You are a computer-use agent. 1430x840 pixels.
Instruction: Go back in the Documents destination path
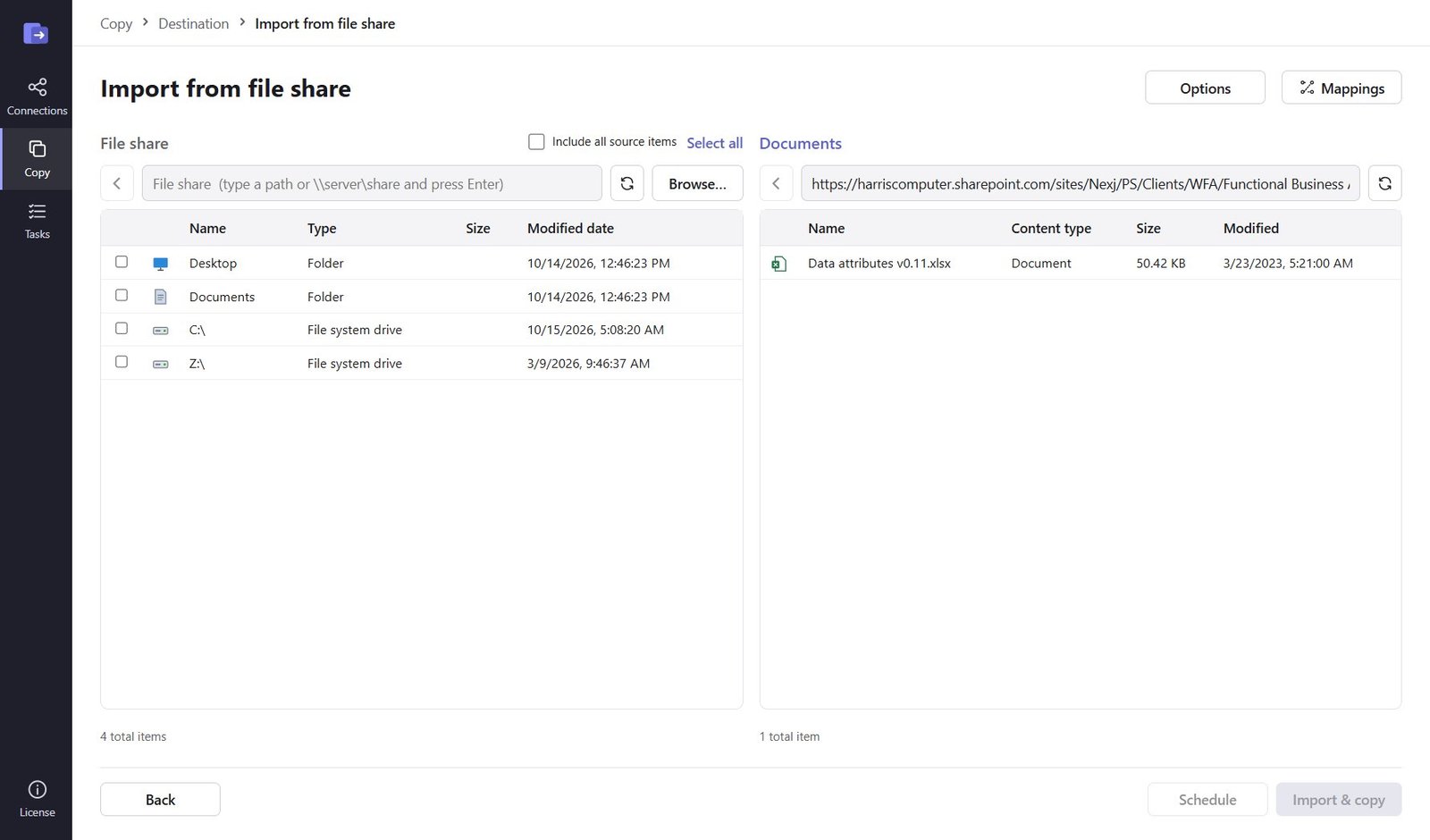pyautogui.click(x=776, y=183)
